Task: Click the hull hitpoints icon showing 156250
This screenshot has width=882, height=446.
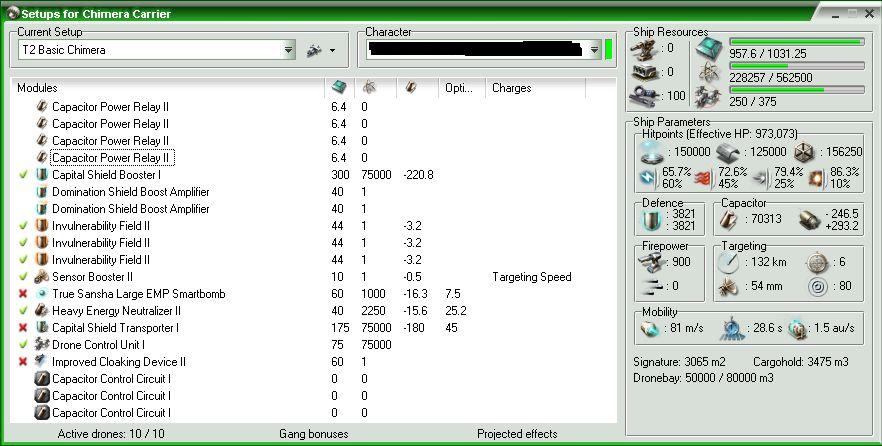Action: click(805, 152)
